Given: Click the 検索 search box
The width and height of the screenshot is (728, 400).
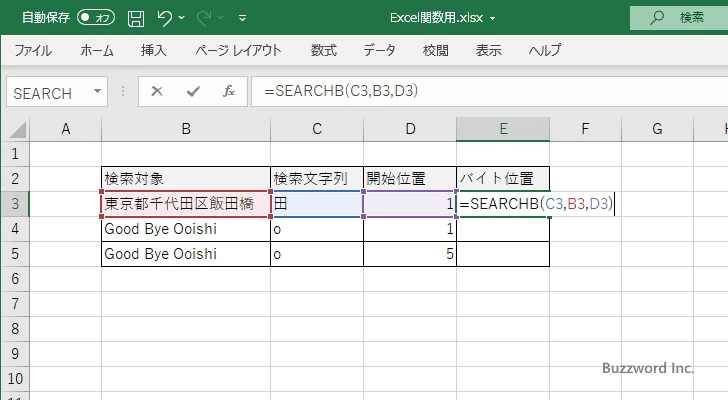Looking at the screenshot, I should tap(679, 18).
